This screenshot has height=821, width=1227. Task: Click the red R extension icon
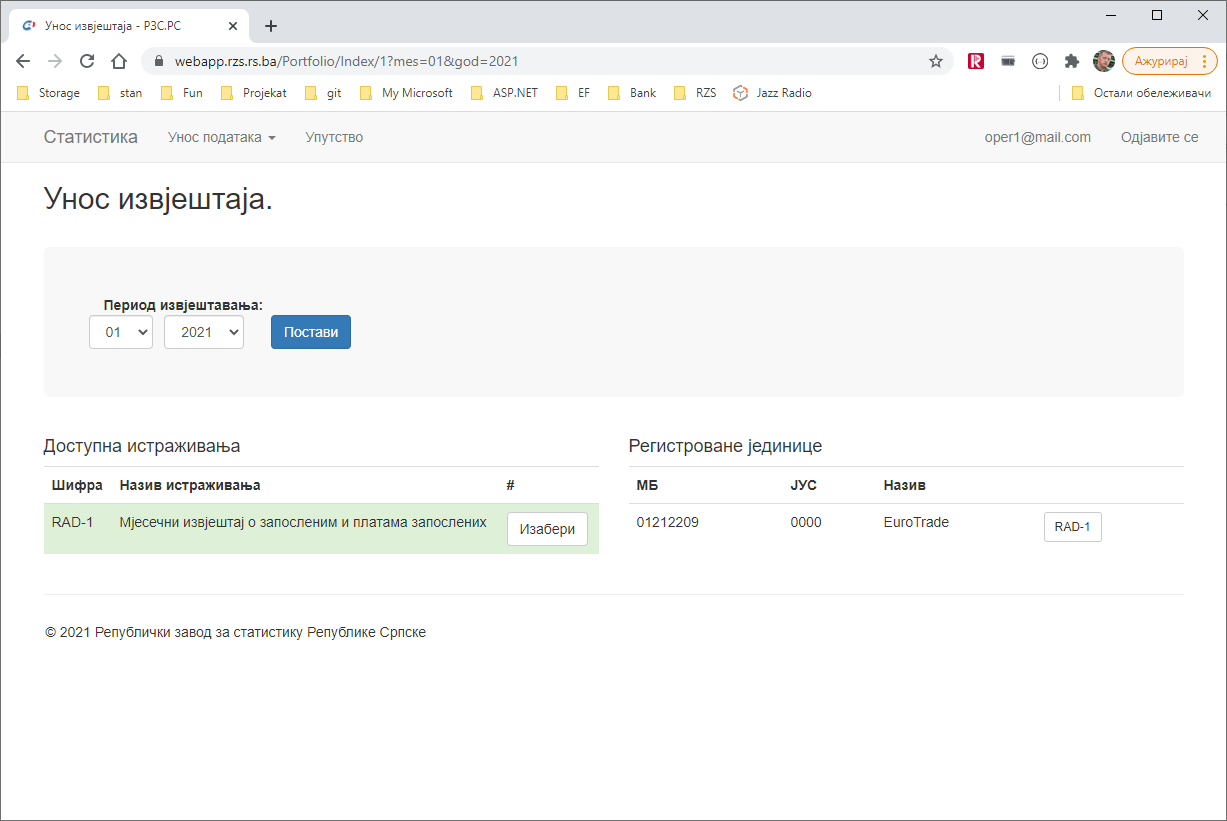click(976, 61)
